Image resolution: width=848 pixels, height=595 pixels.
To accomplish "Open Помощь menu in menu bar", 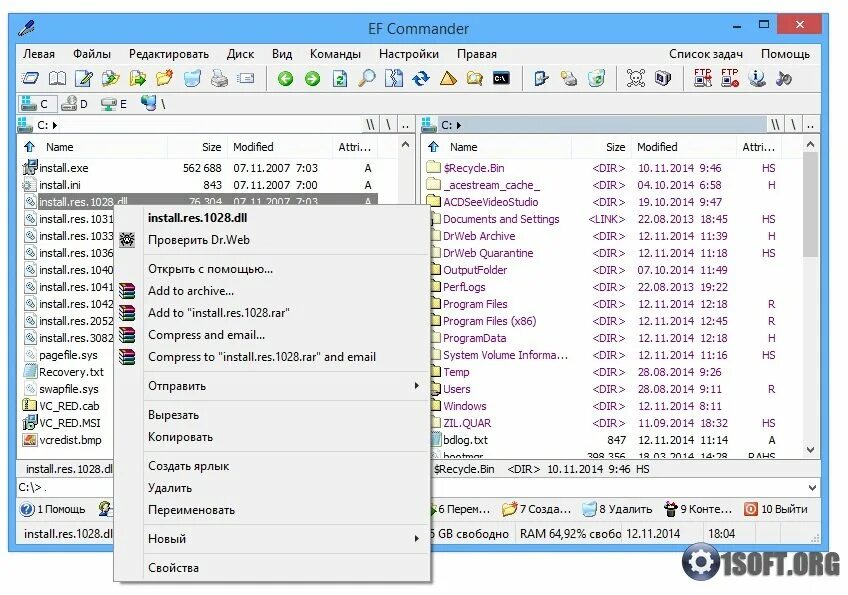I will [x=785, y=54].
